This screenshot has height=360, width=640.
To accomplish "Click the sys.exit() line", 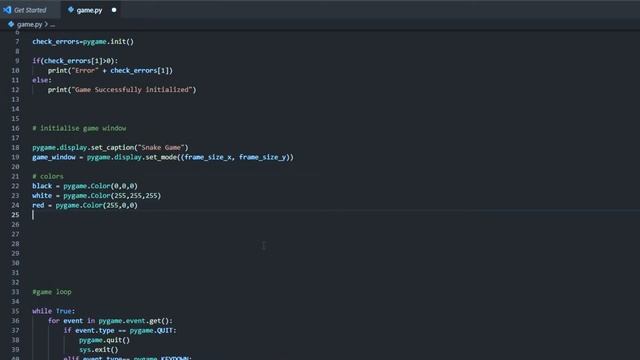I will point(99,350).
